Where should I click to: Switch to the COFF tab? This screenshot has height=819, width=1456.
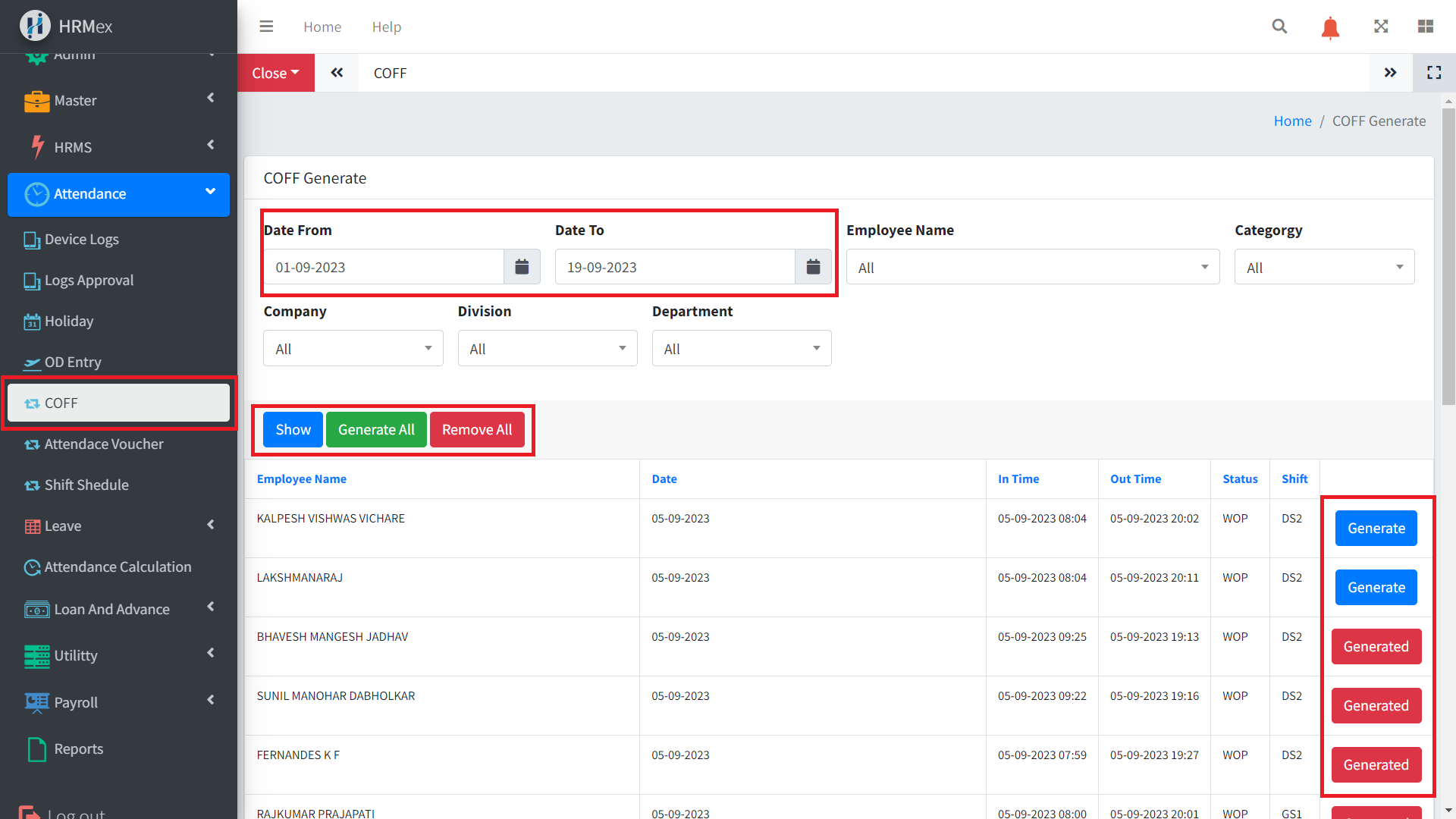(x=391, y=73)
